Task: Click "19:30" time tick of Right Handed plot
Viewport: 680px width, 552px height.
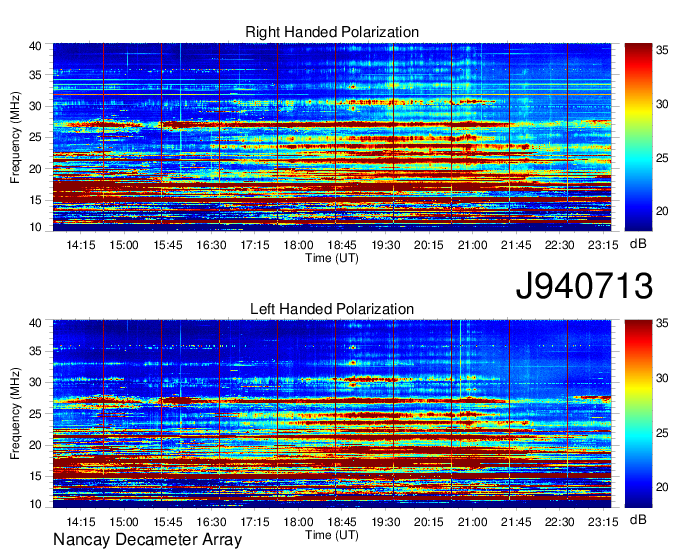Action: click(386, 245)
